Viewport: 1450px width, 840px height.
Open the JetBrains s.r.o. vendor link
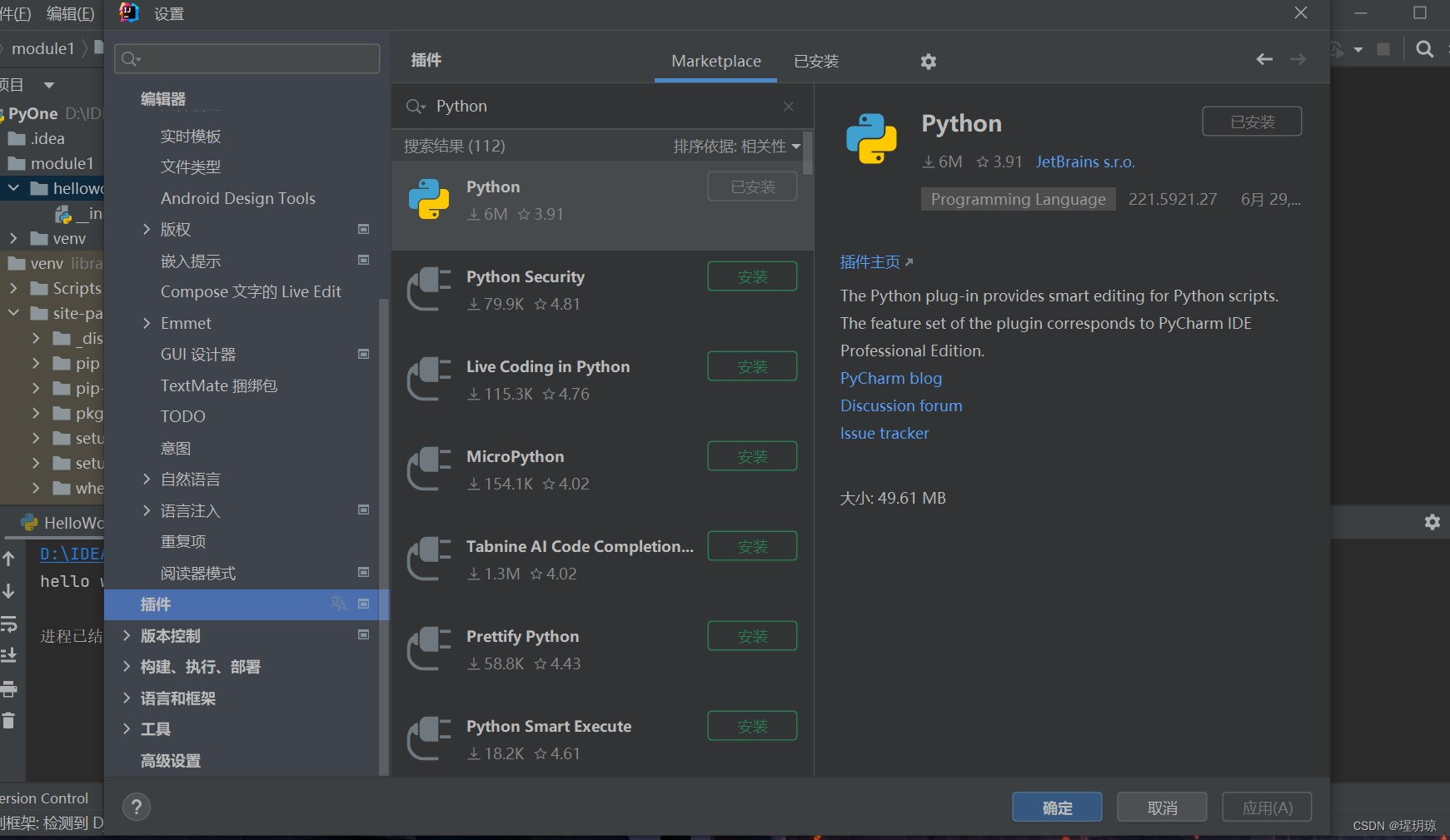[1085, 162]
